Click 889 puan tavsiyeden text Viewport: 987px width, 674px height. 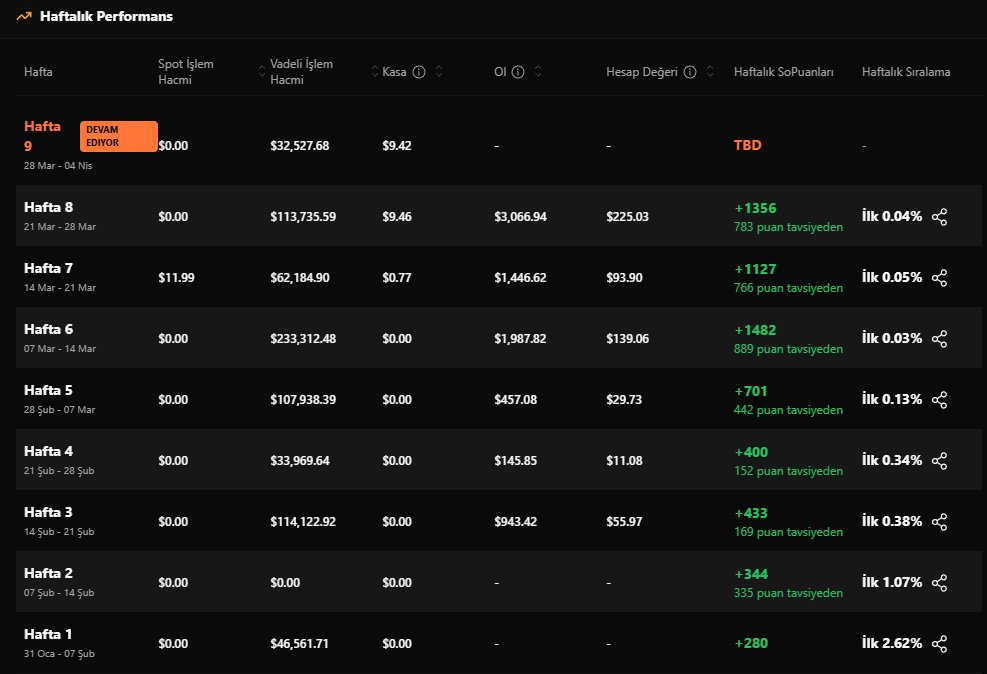[788, 349]
